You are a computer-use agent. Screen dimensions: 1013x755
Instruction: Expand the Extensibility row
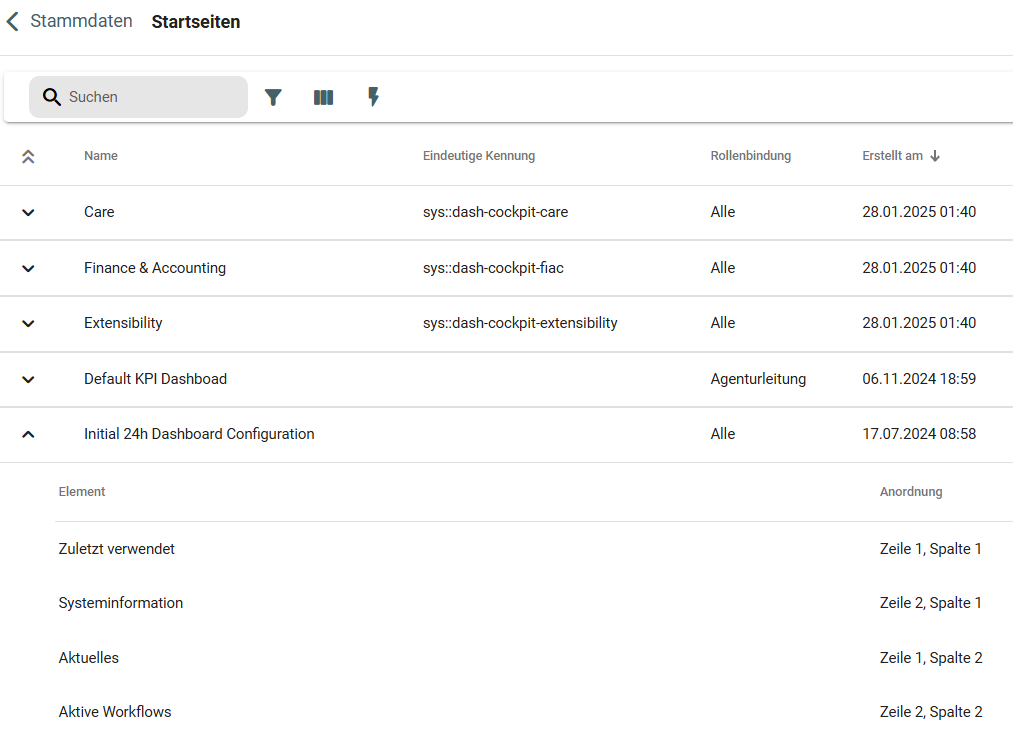(x=28, y=323)
